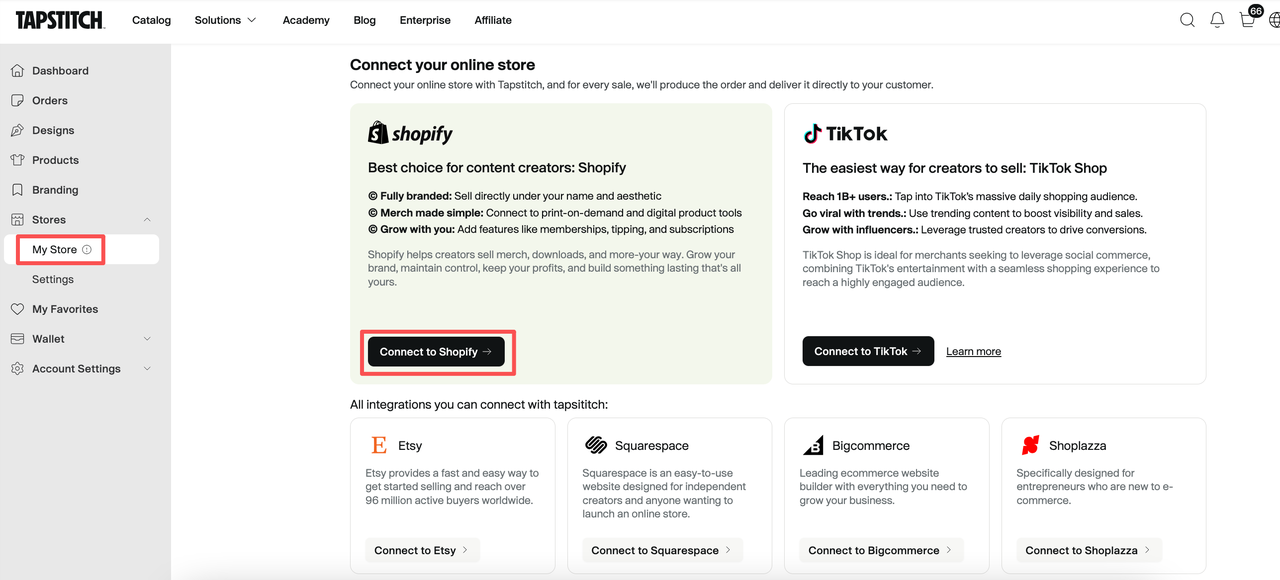The height and width of the screenshot is (580, 1280).
Task: Click the Designs pen icon in sidebar
Action: (x=17, y=131)
